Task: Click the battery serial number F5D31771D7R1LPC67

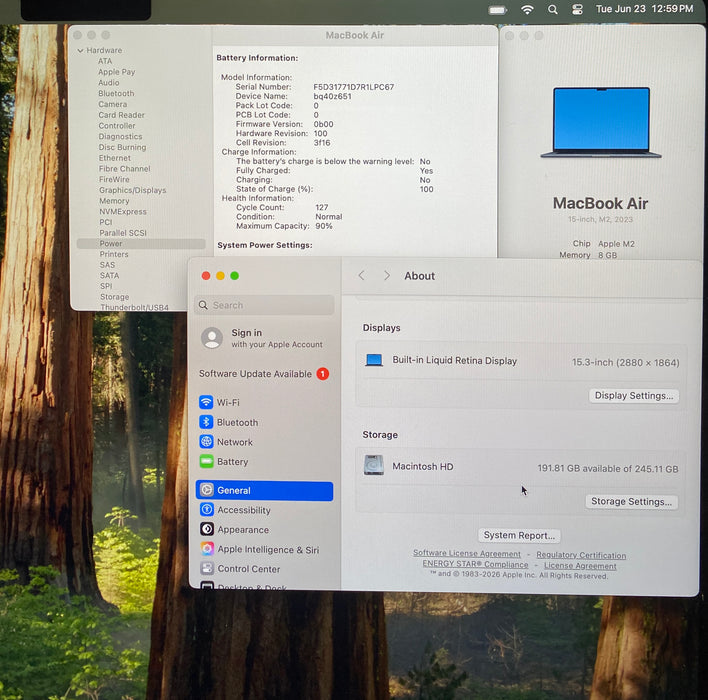Action: pyautogui.click(x=354, y=87)
